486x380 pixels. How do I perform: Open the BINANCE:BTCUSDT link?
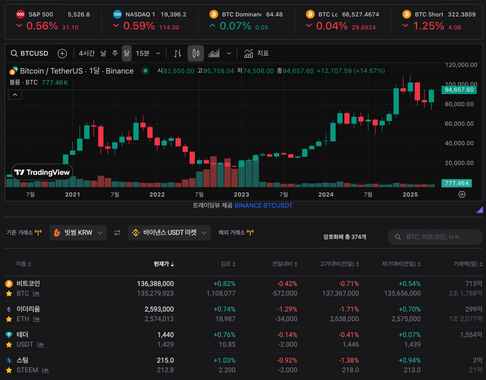click(263, 206)
